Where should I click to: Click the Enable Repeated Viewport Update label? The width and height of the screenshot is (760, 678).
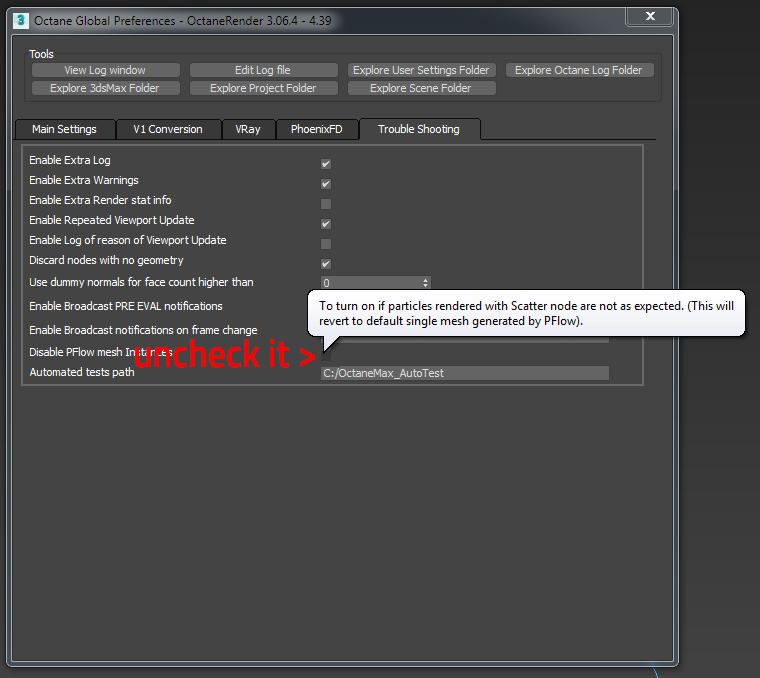click(x=111, y=220)
